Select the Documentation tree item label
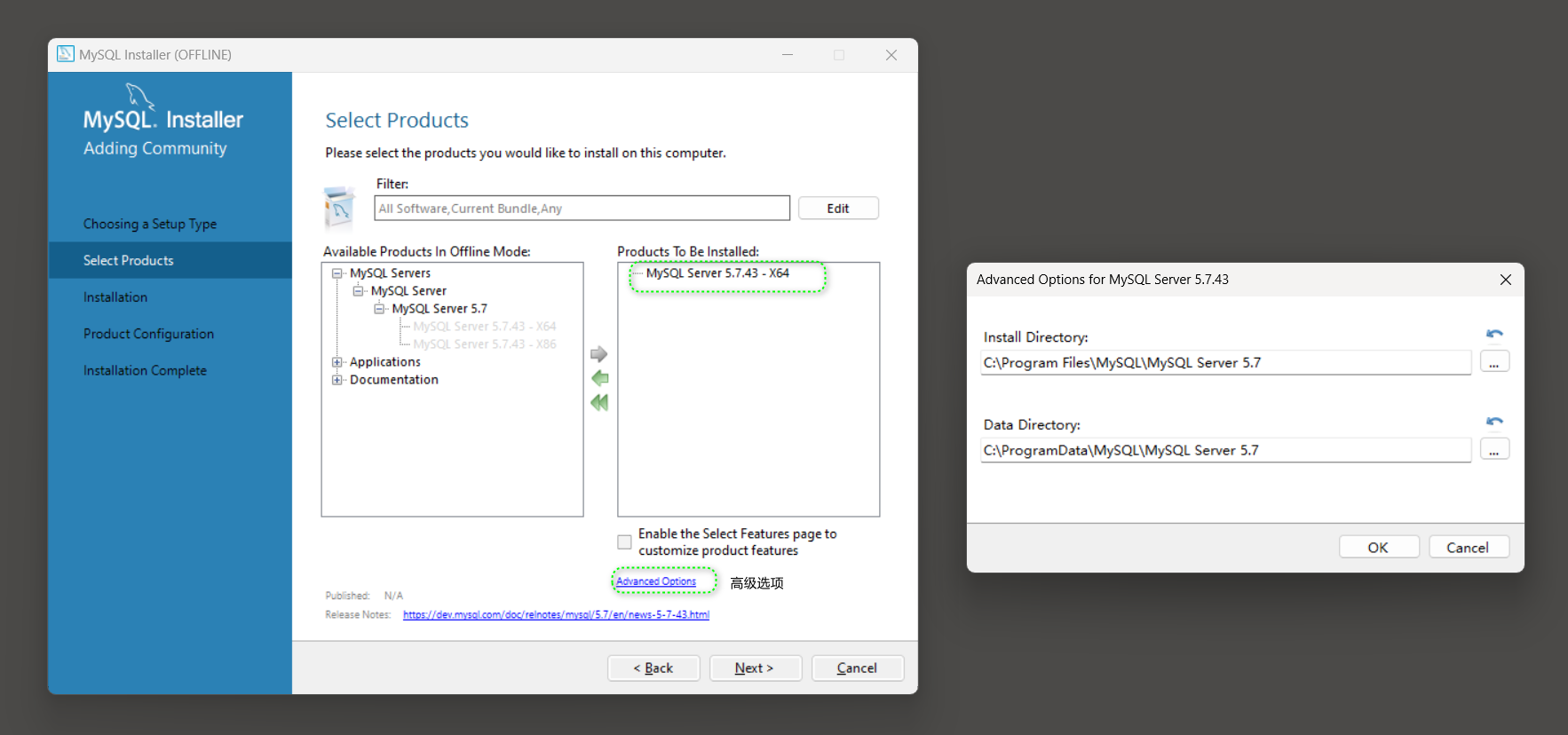The height and width of the screenshot is (735, 1568). click(394, 380)
